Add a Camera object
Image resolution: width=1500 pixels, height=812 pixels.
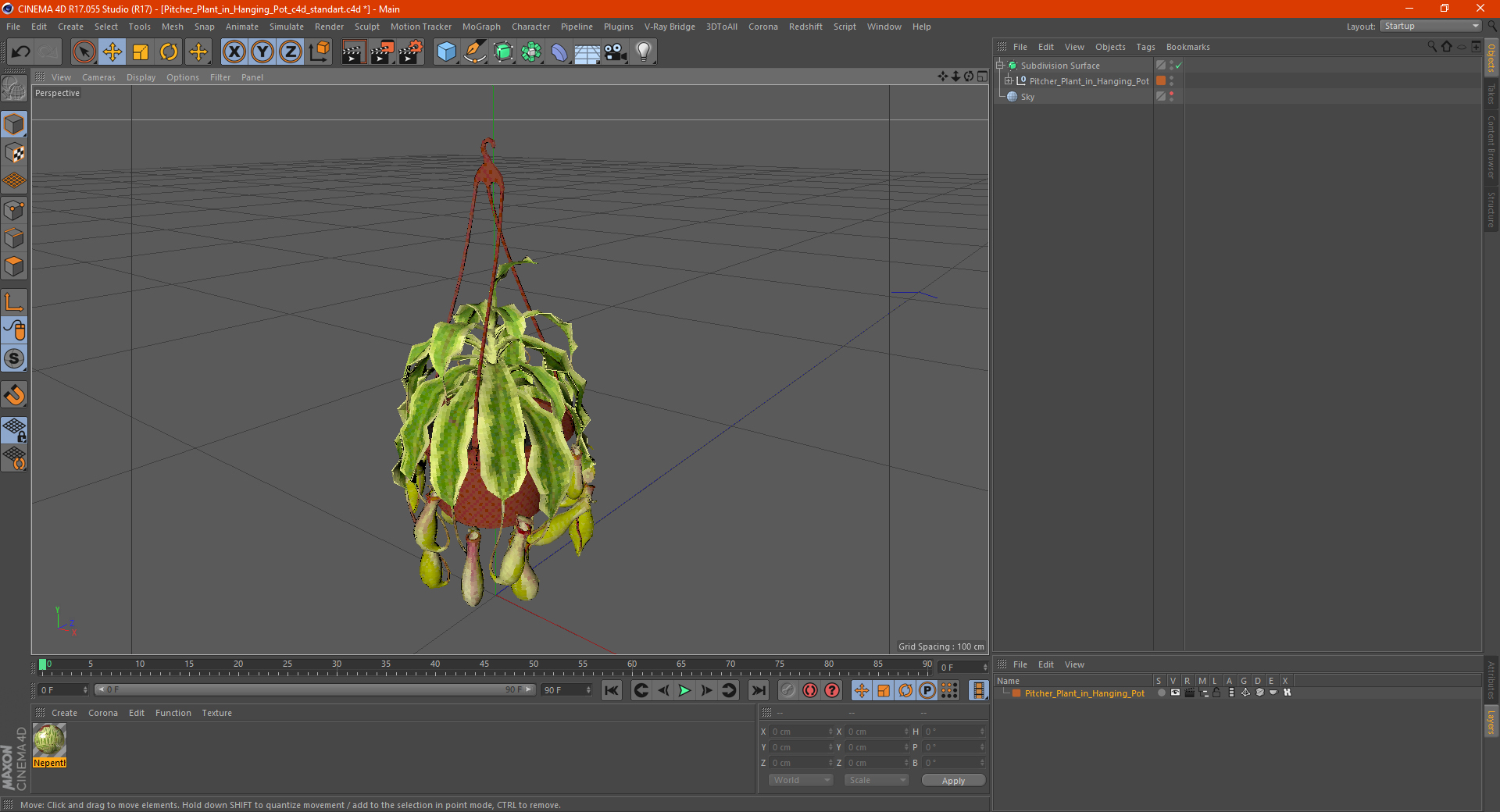coord(616,52)
